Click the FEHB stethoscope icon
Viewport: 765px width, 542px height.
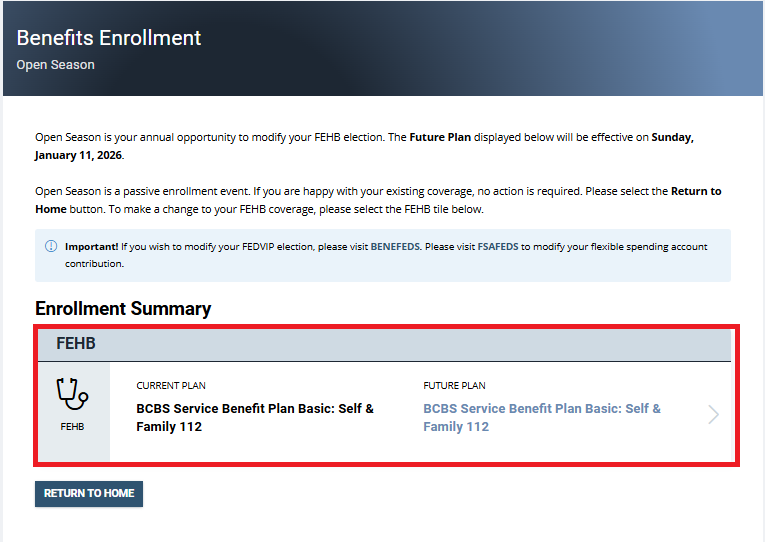click(72, 394)
